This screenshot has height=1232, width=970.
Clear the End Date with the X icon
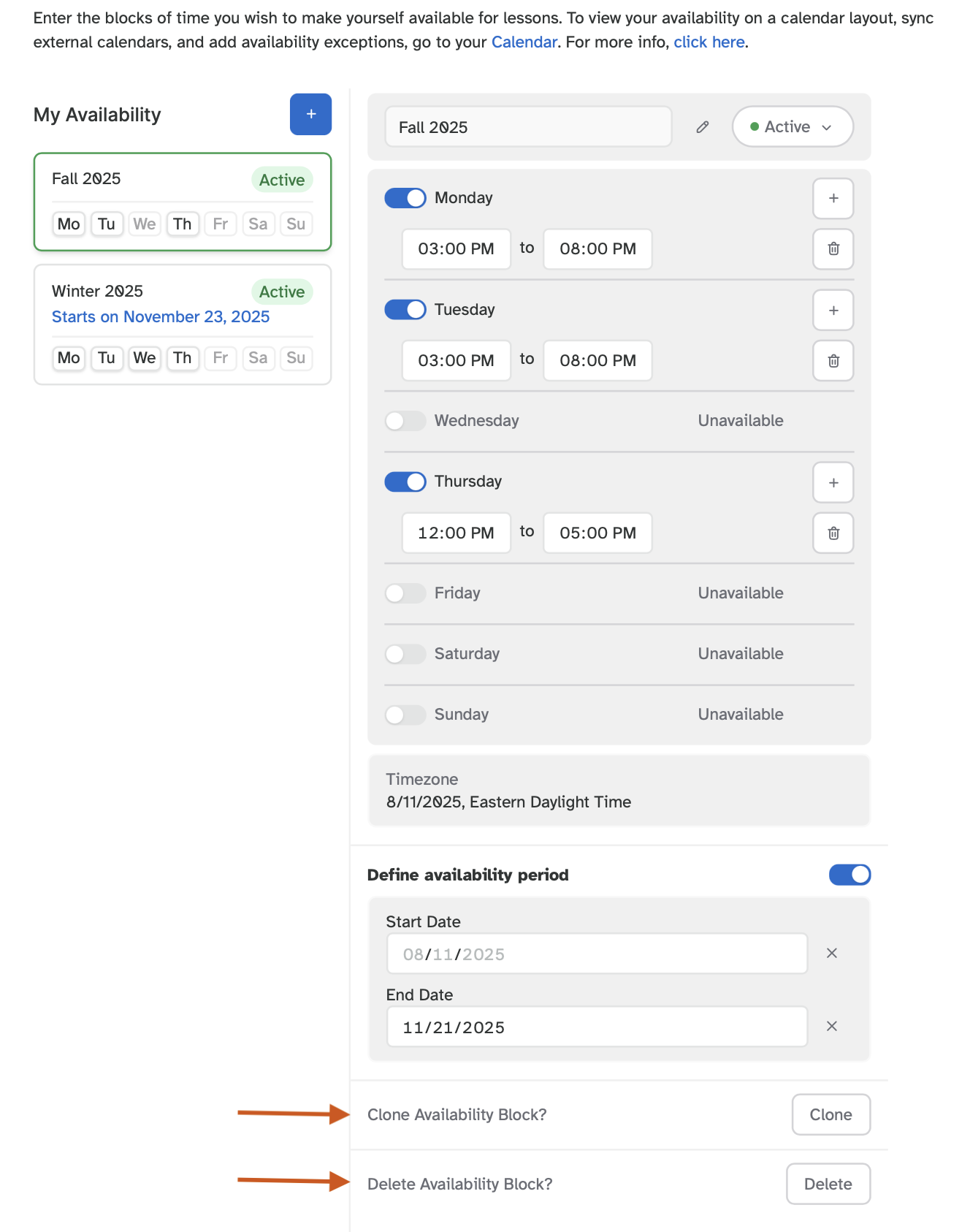coord(831,1026)
